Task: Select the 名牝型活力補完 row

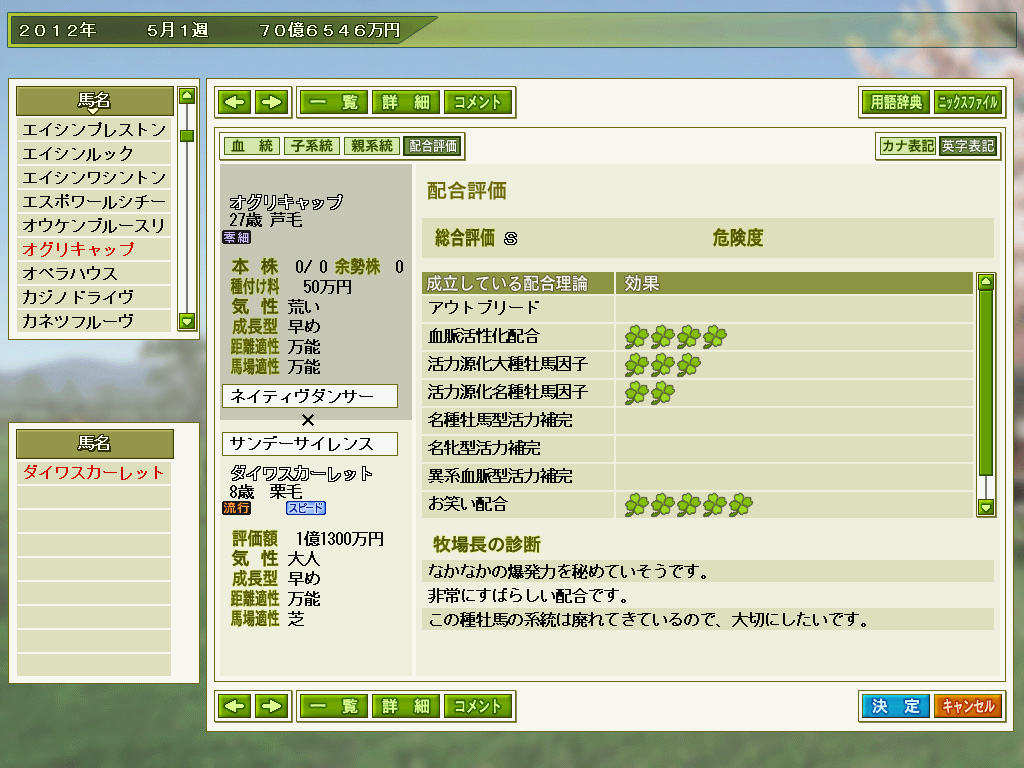Action: 697,448
